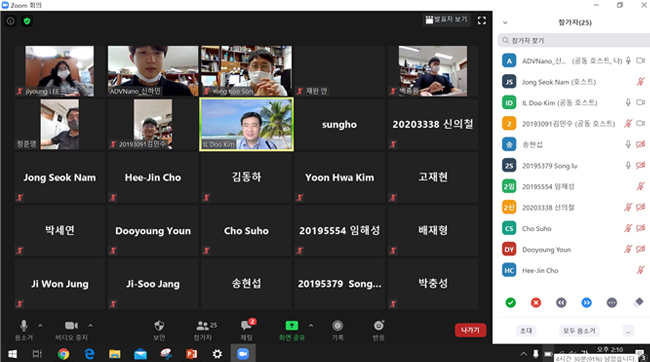Start recording with the Record icon
This screenshot has height=362, width=650.
tap(337, 326)
